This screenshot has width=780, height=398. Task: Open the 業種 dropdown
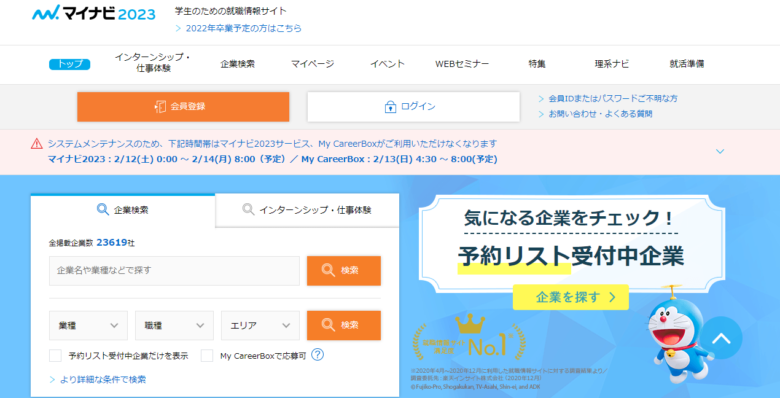(x=89, y=325)
